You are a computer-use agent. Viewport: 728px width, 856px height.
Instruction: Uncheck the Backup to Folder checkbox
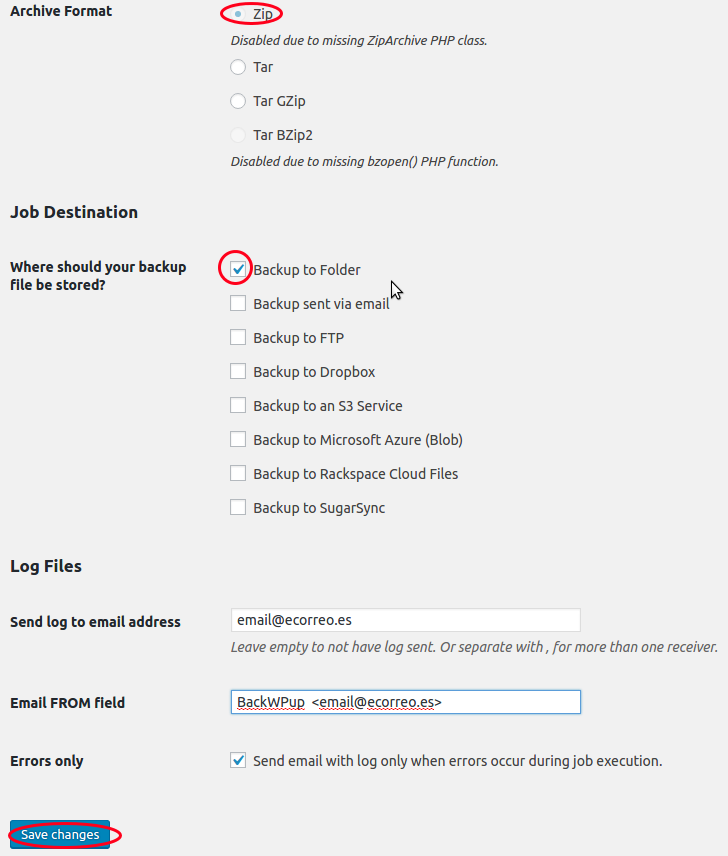click(x=238, y=269)
